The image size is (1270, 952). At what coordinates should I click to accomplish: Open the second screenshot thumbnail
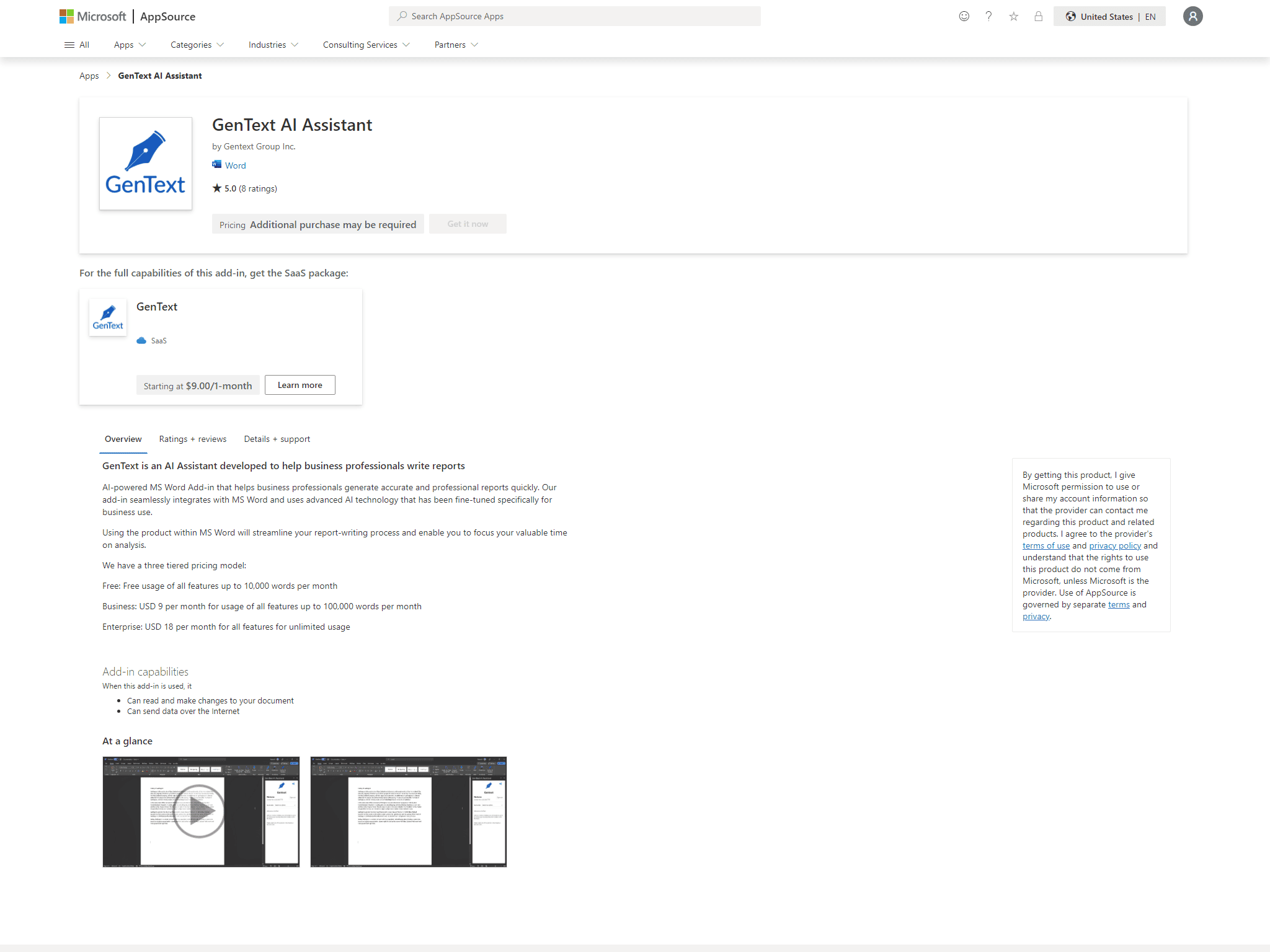409,811
